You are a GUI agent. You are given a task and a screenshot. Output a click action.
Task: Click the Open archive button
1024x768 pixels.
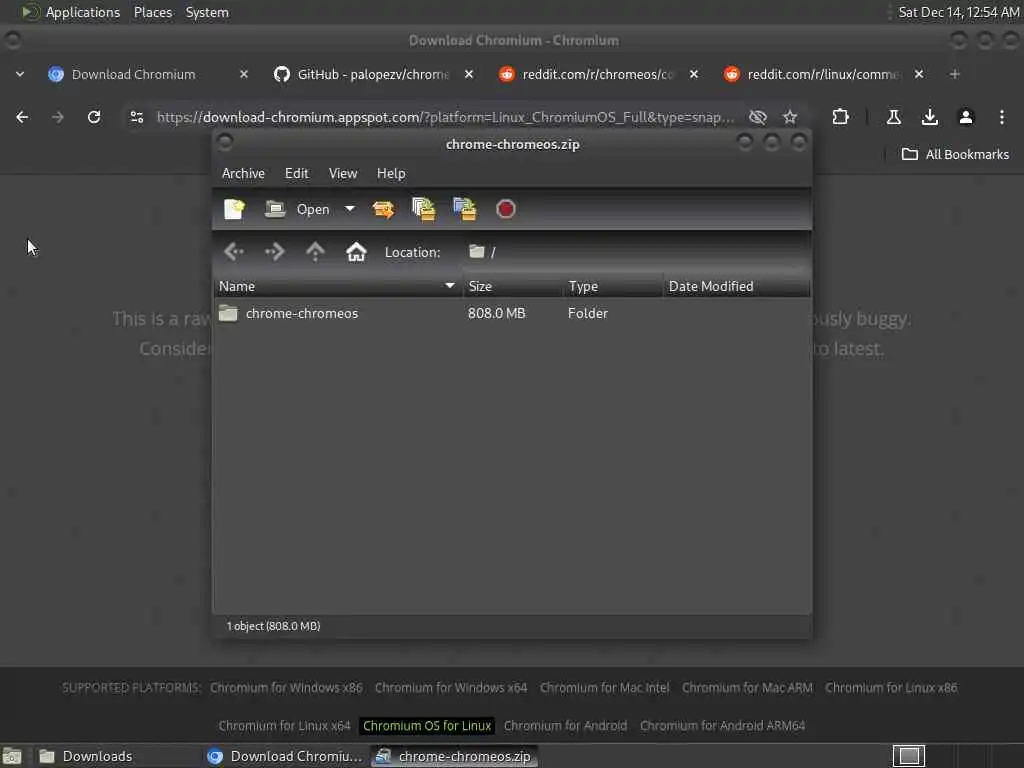tap(298, 209)
